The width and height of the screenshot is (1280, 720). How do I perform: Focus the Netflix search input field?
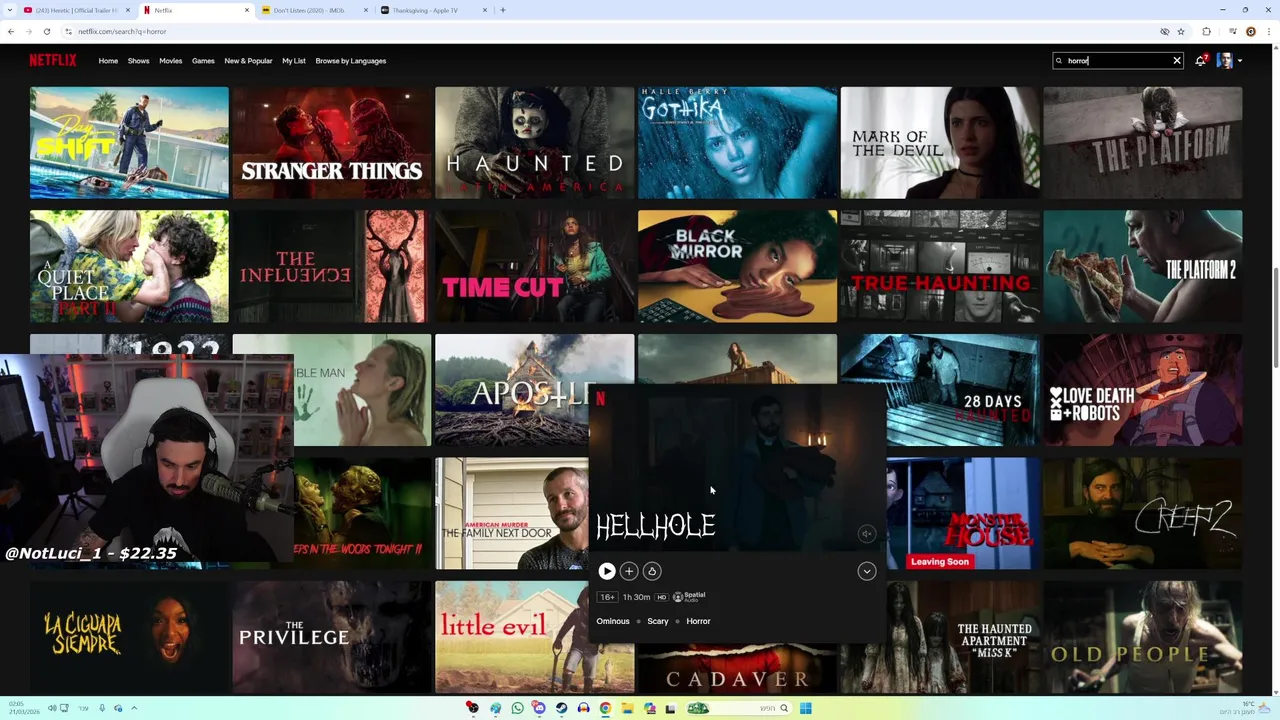(1117, 61)
